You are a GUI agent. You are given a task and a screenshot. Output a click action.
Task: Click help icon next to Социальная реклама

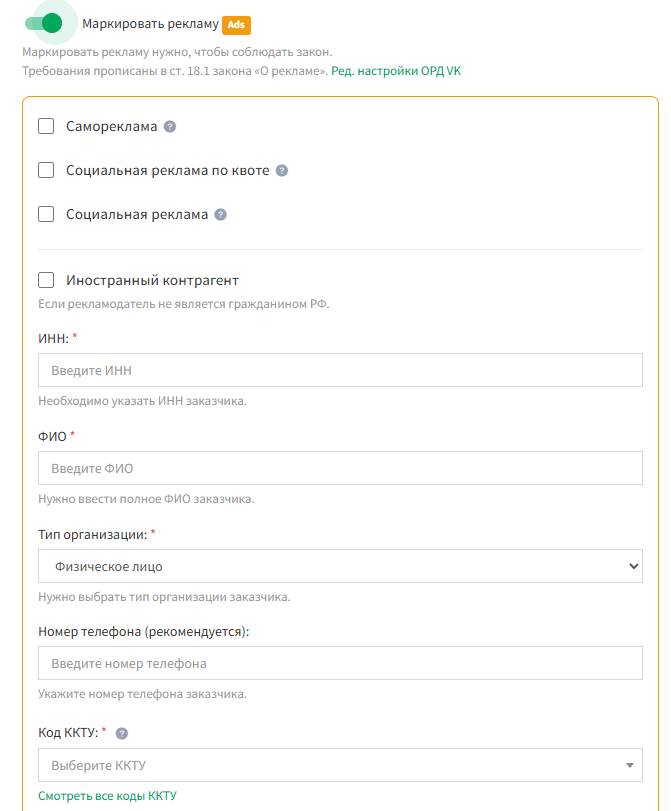pyautogui.click(x=221, y=215)
